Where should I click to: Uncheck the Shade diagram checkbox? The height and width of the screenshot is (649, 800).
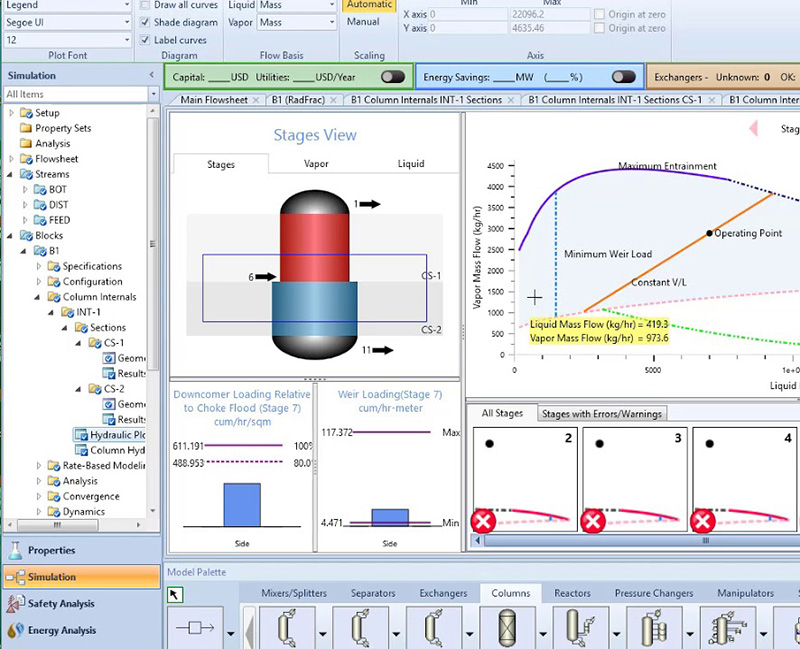(145, 23)
